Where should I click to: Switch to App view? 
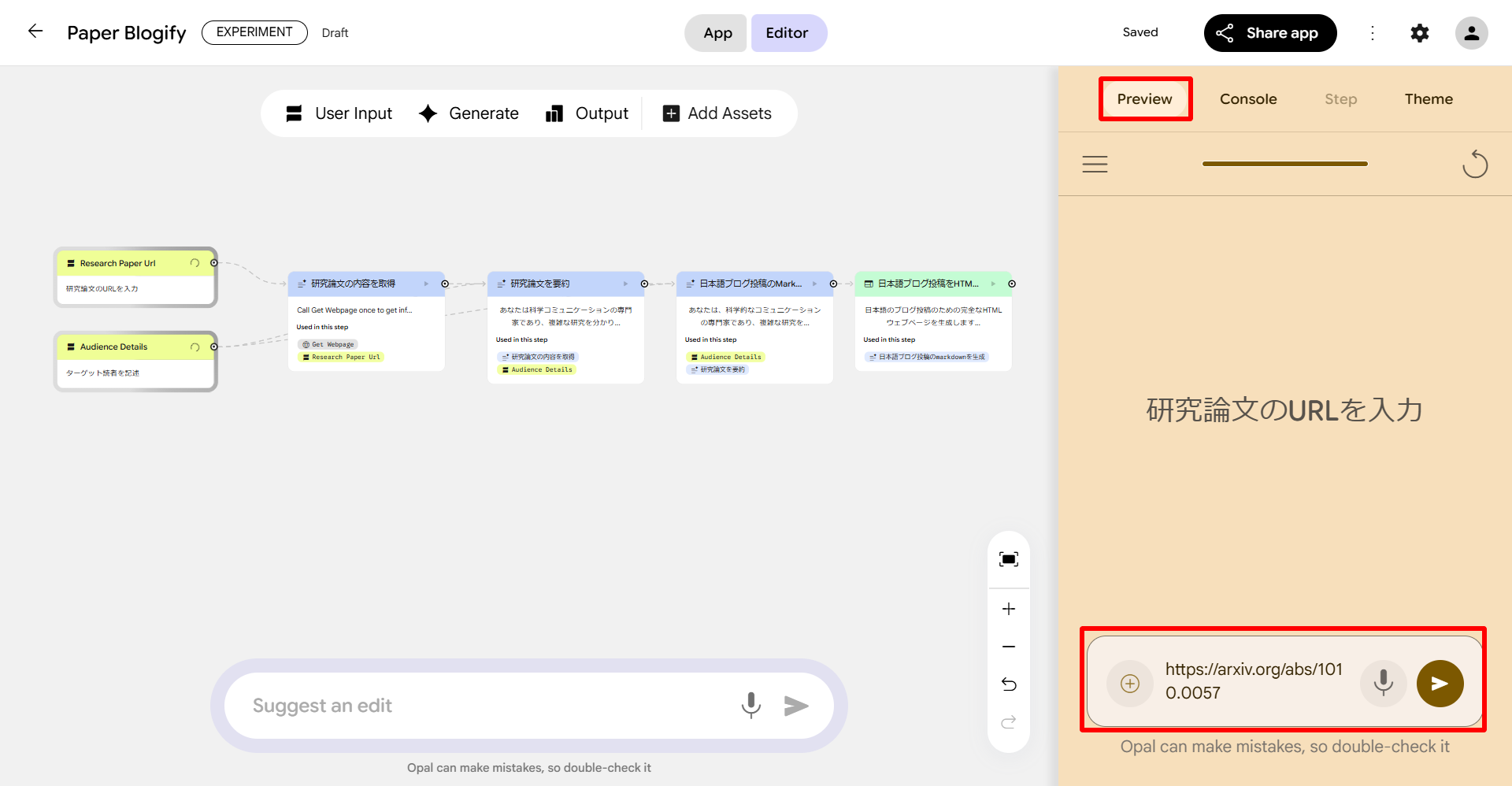click(717, 33)
